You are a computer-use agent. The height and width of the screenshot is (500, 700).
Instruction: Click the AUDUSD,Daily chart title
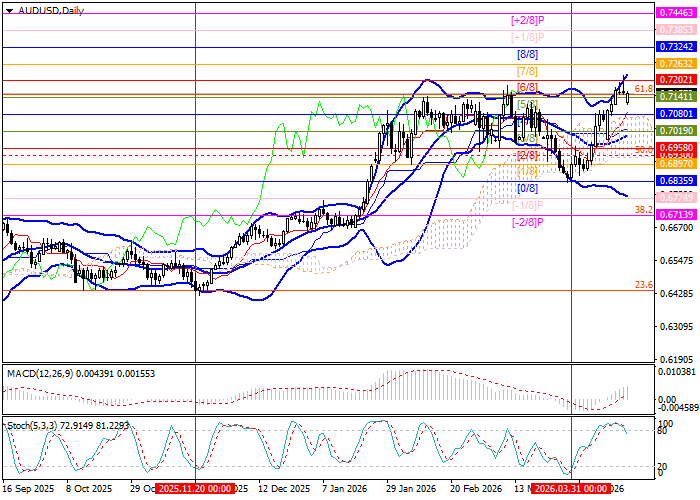[x=46, y=10]
